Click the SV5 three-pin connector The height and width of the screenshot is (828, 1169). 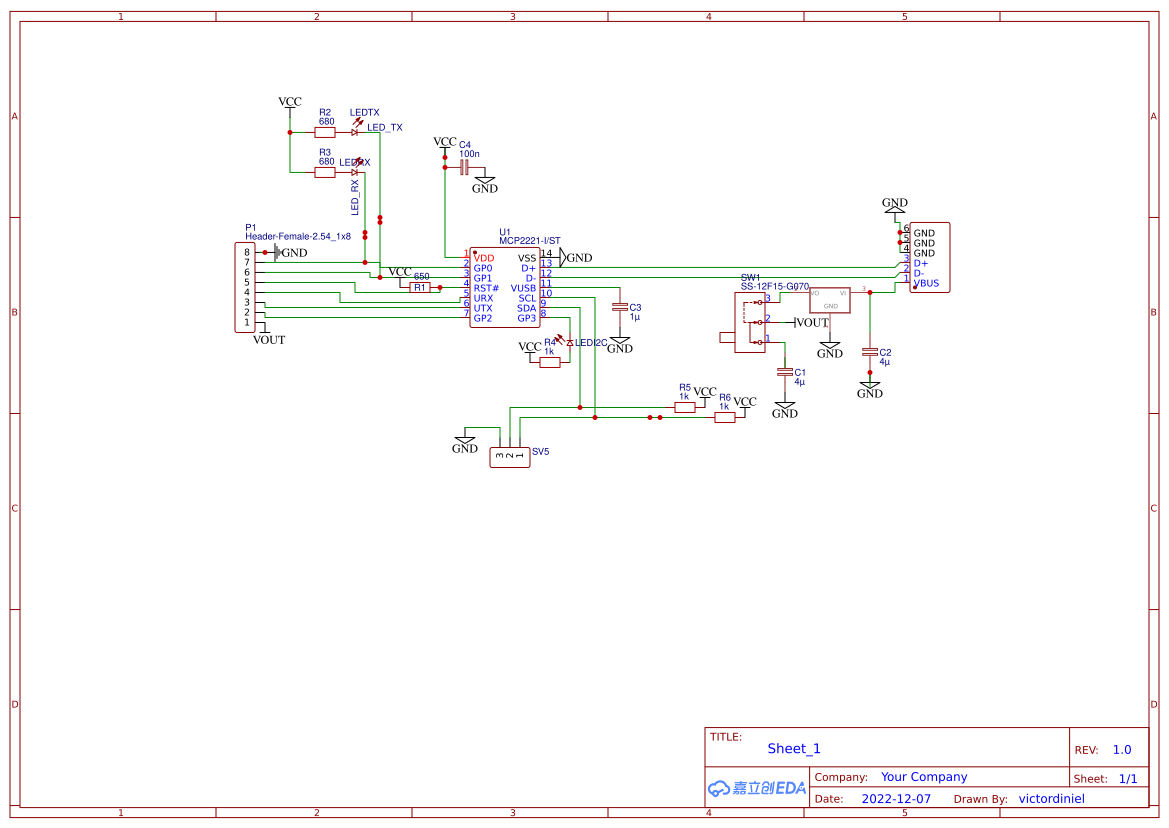[x=509, y=456]
